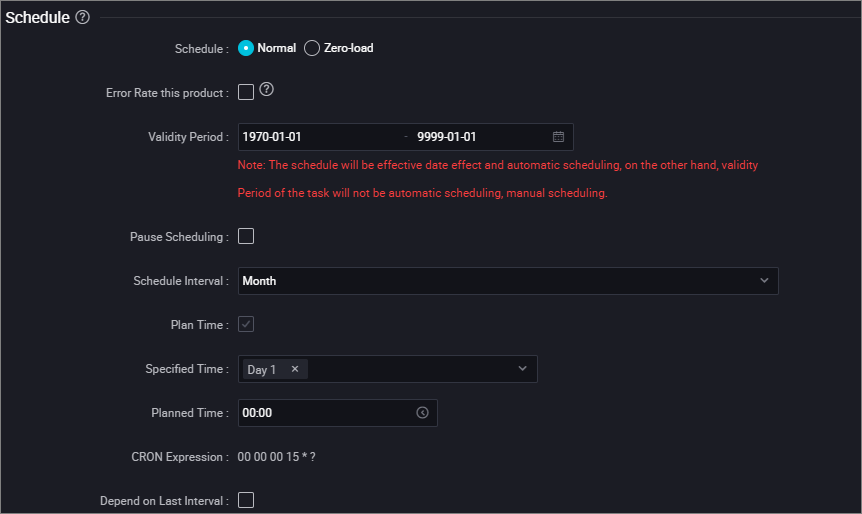Open the Validity Period calendar icon
Screen dimensions: 862x514
tap(558, 137)
